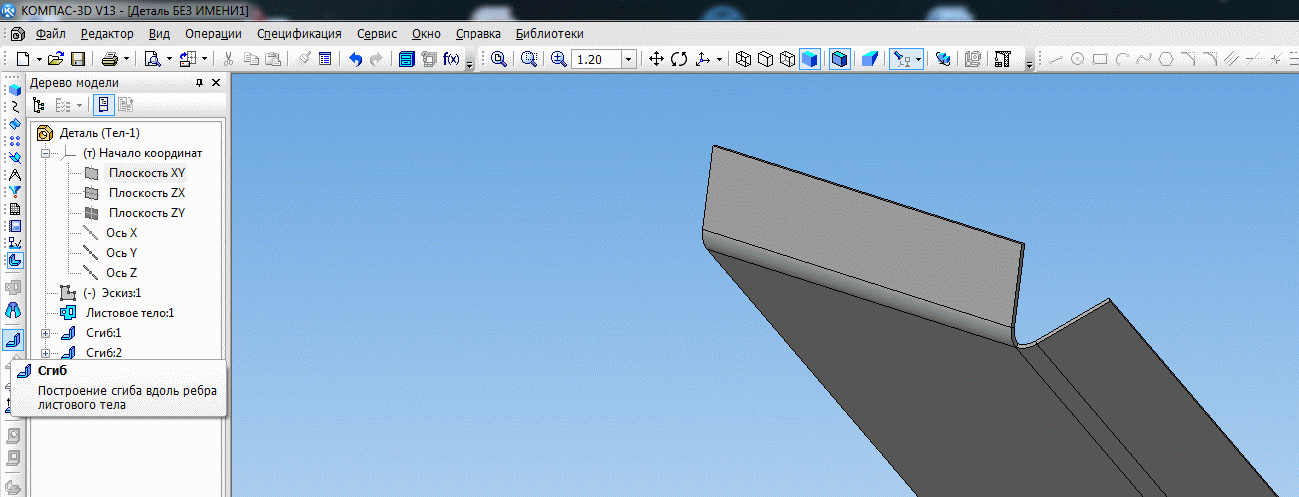Select Плоскость XY in model tree
Viewport: 1299px width, 497px height.
coord(147,173)
